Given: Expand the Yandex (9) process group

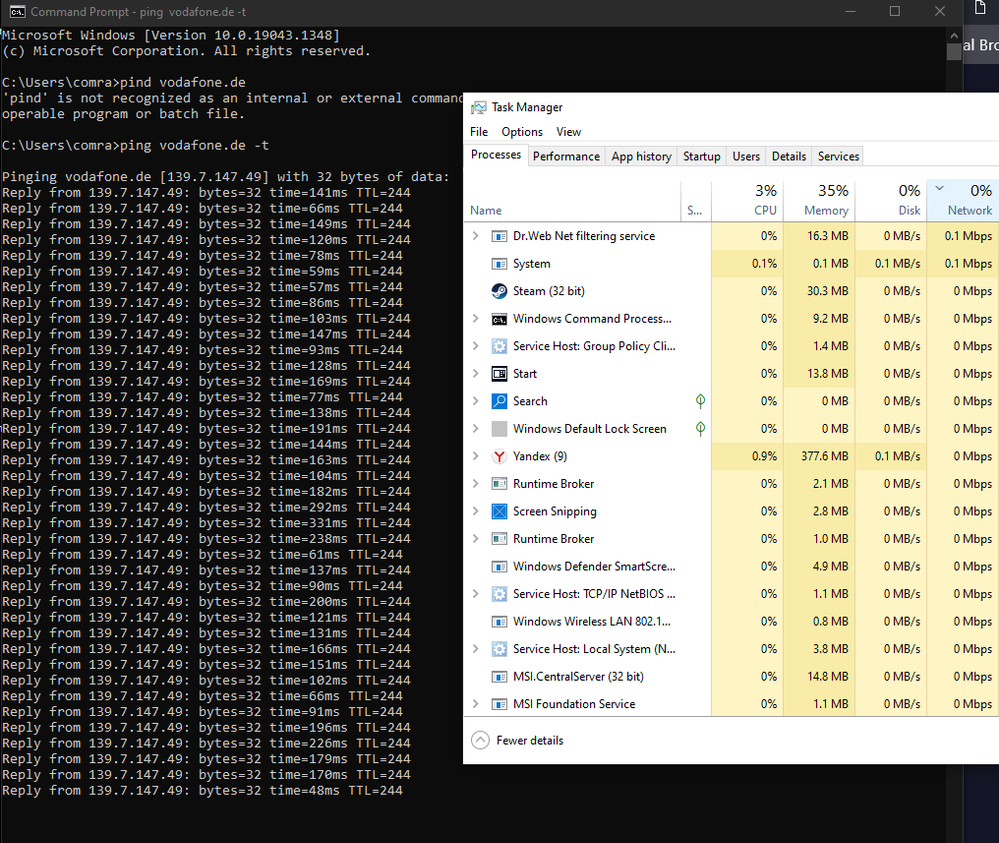Looking at the screenshot, I should tap(476, 456).
